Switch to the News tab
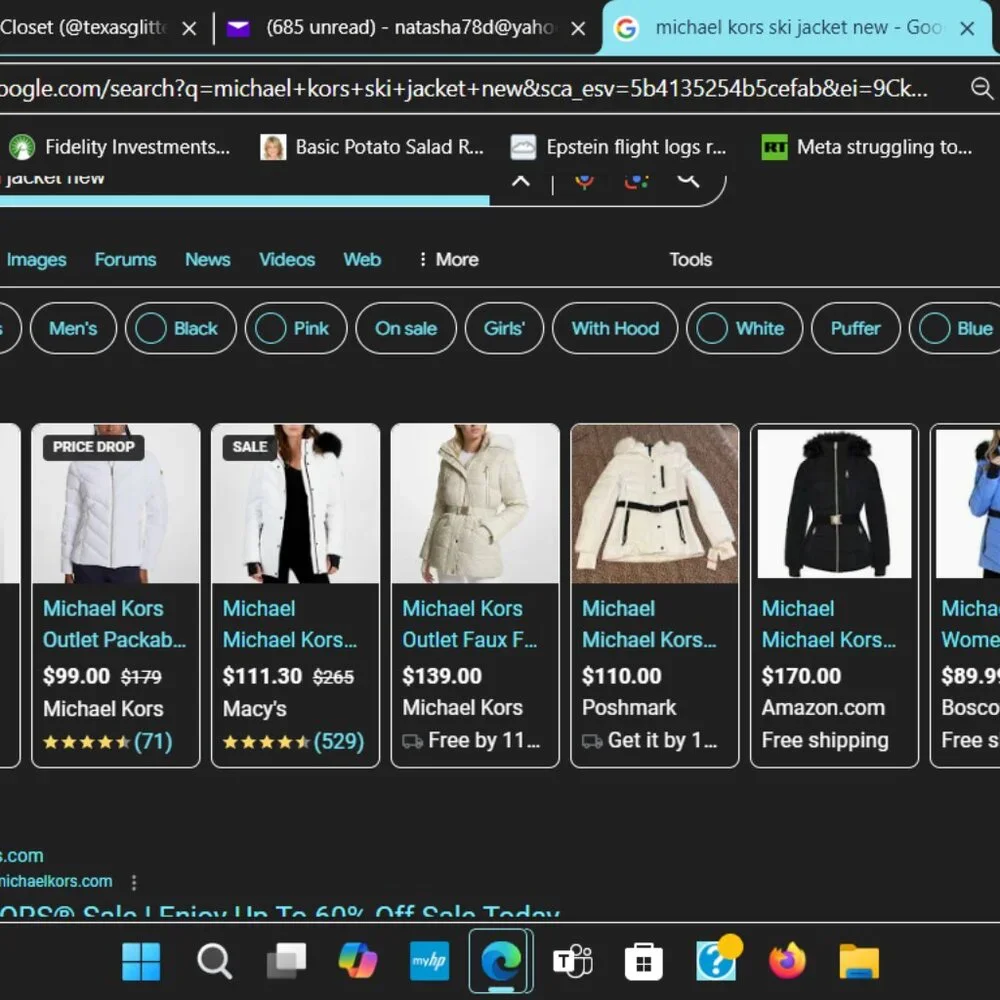 (208, 260)
